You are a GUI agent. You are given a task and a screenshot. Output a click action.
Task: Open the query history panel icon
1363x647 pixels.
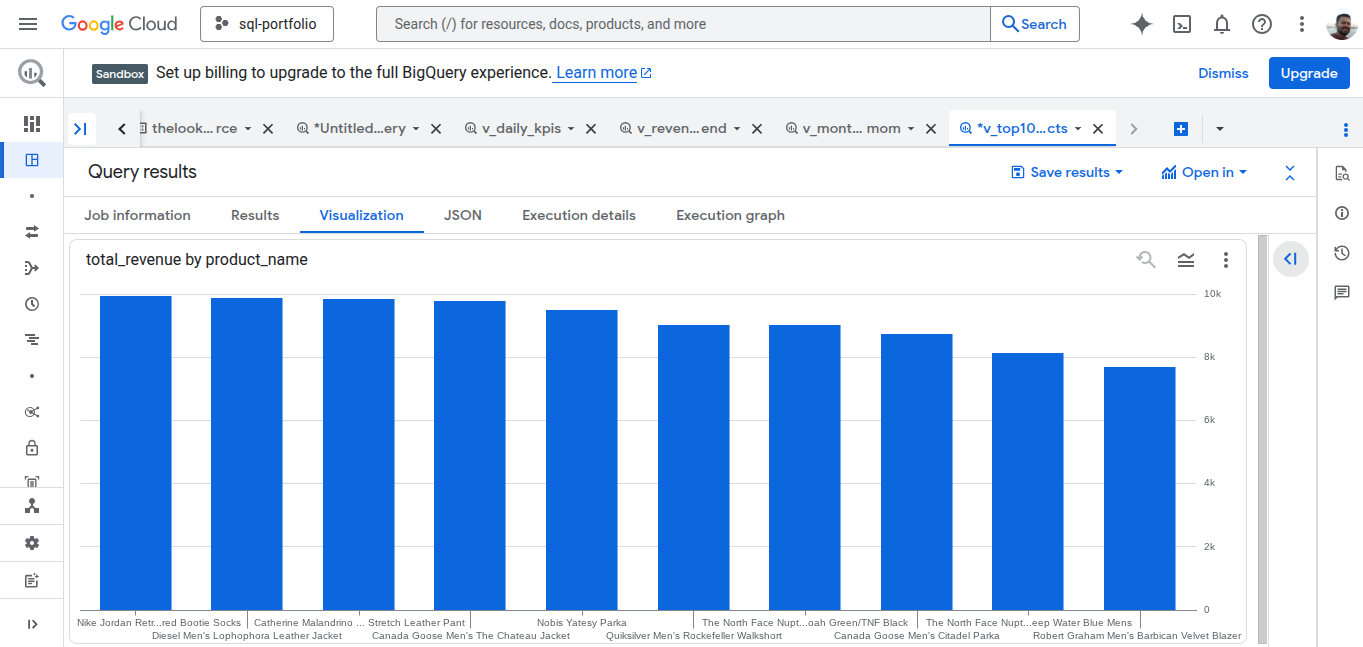pos(1341,253)
